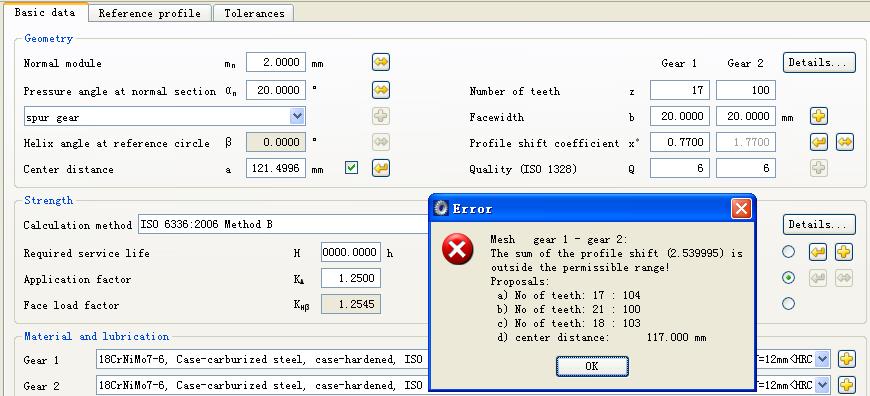Click Gear 1 number of teeth field 17
The image size is (870, 396).
pos(680,90)
